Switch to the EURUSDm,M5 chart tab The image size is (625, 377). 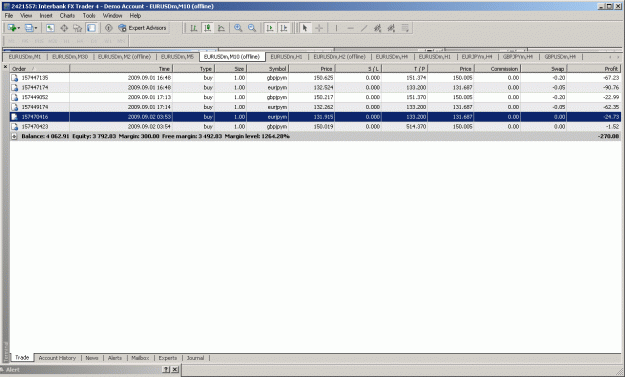177,57
